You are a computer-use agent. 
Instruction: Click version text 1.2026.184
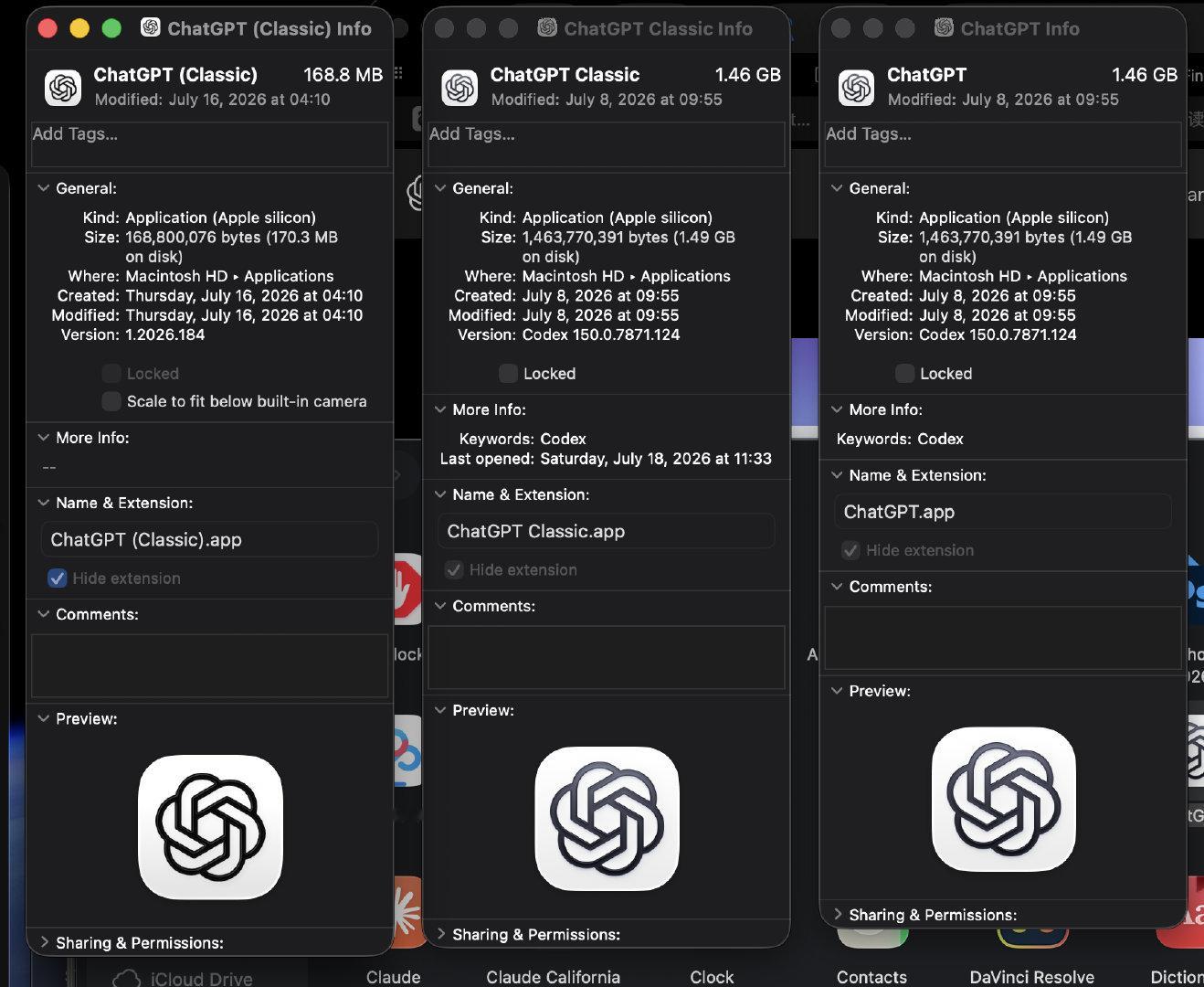coord(165,334)
